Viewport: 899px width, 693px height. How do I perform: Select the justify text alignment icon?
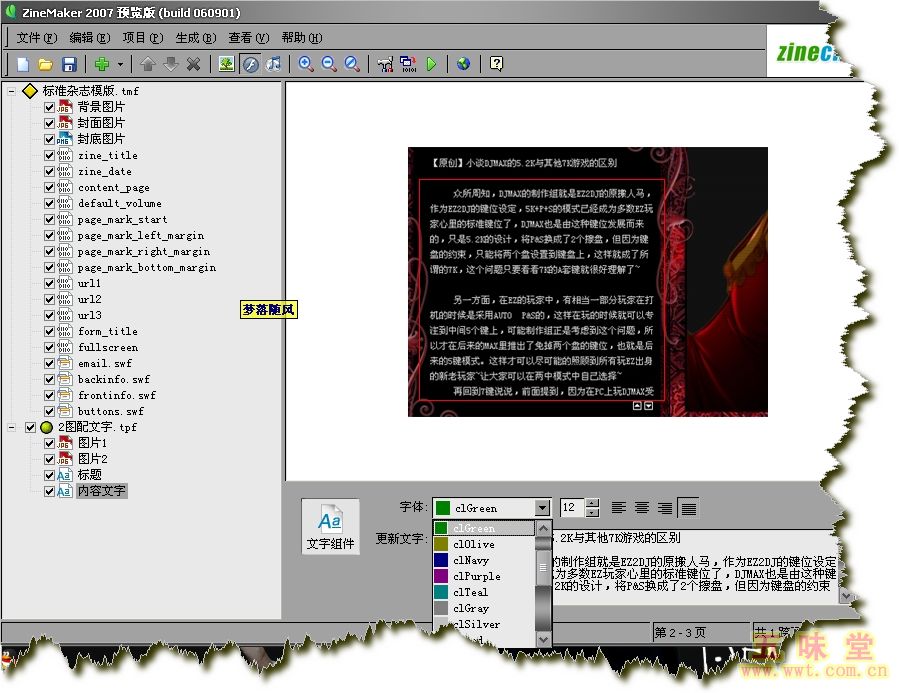(688, 508)
